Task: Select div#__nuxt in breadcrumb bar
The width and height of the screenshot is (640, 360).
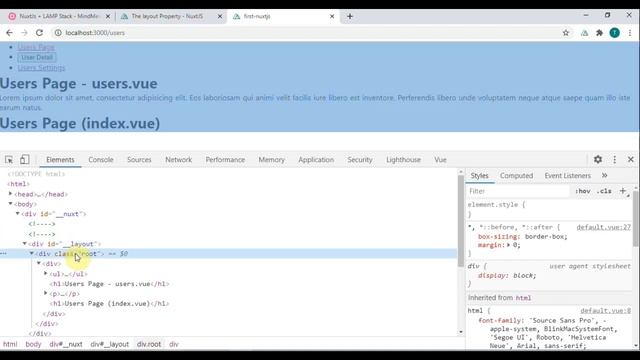Action: coord(66,344)
